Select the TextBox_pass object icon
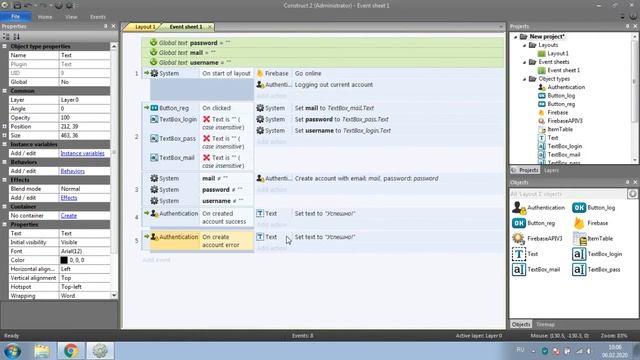 (579, 269)
